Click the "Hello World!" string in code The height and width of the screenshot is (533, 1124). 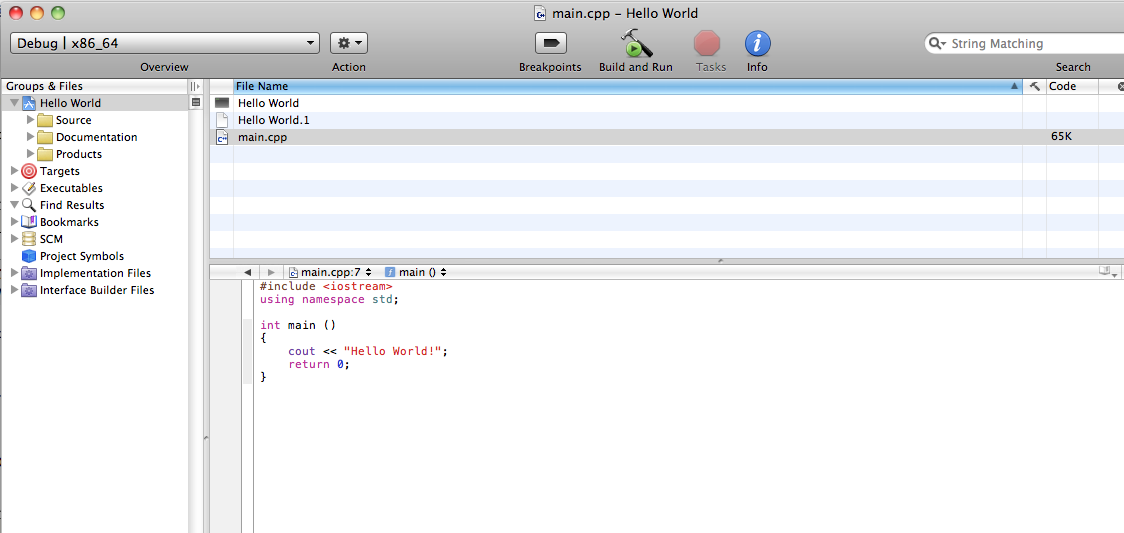[x=393, y=351]
